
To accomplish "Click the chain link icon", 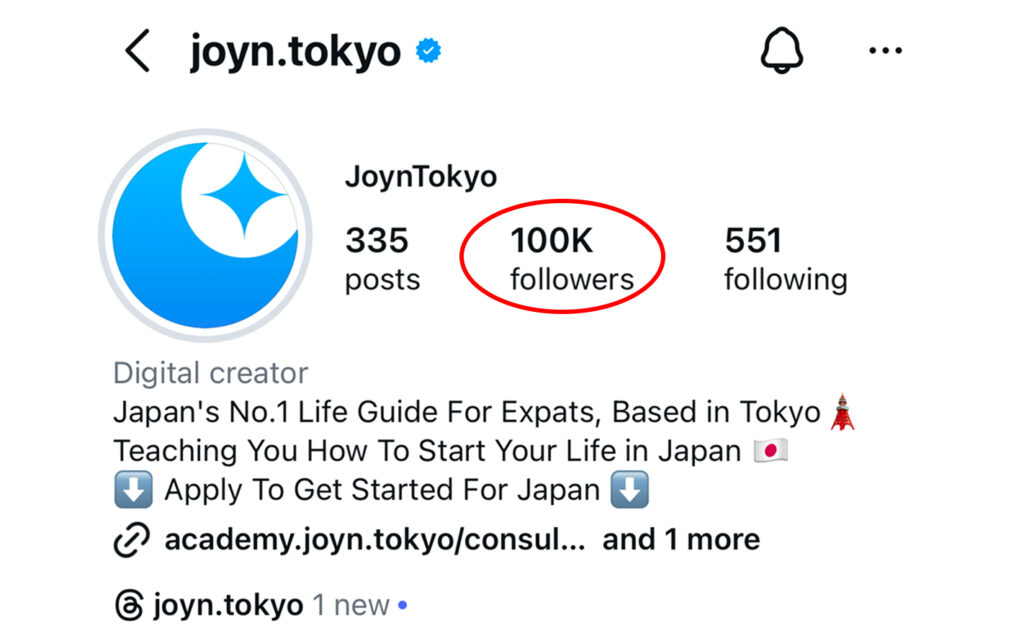I will [x=131, y=540].
